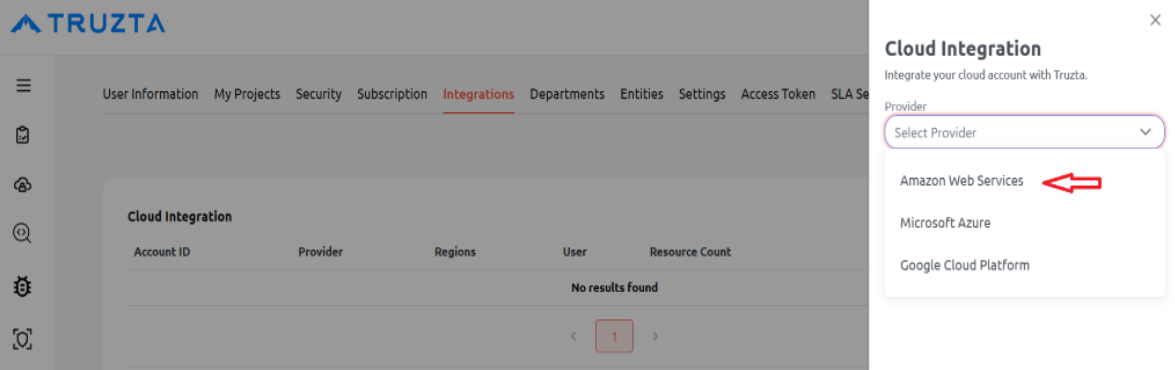Switch to Access Token tab

pyautogui.click(x=779, y=94)
